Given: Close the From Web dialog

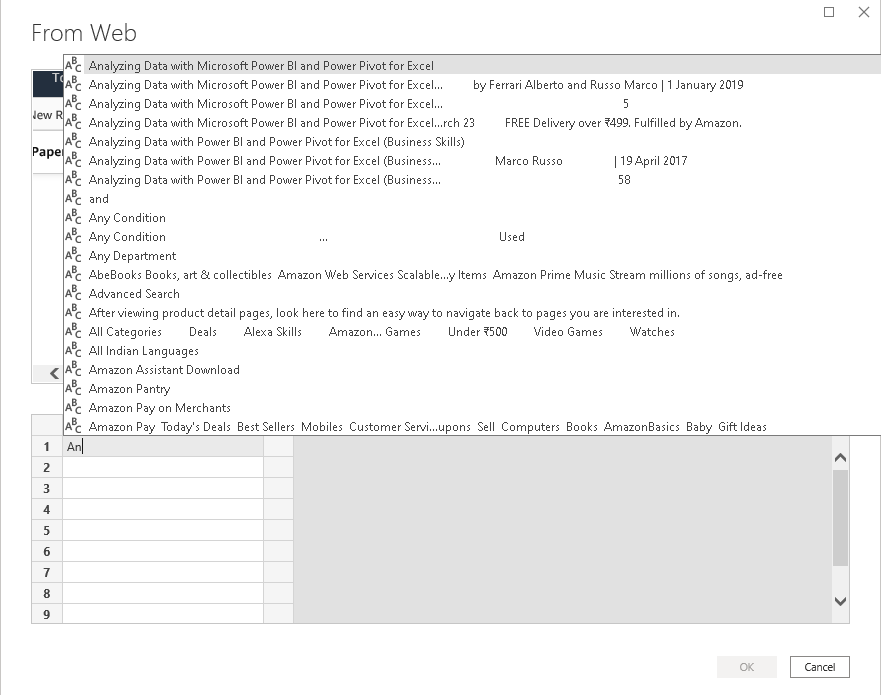Looking at the screenshot, I should (864, 12).
